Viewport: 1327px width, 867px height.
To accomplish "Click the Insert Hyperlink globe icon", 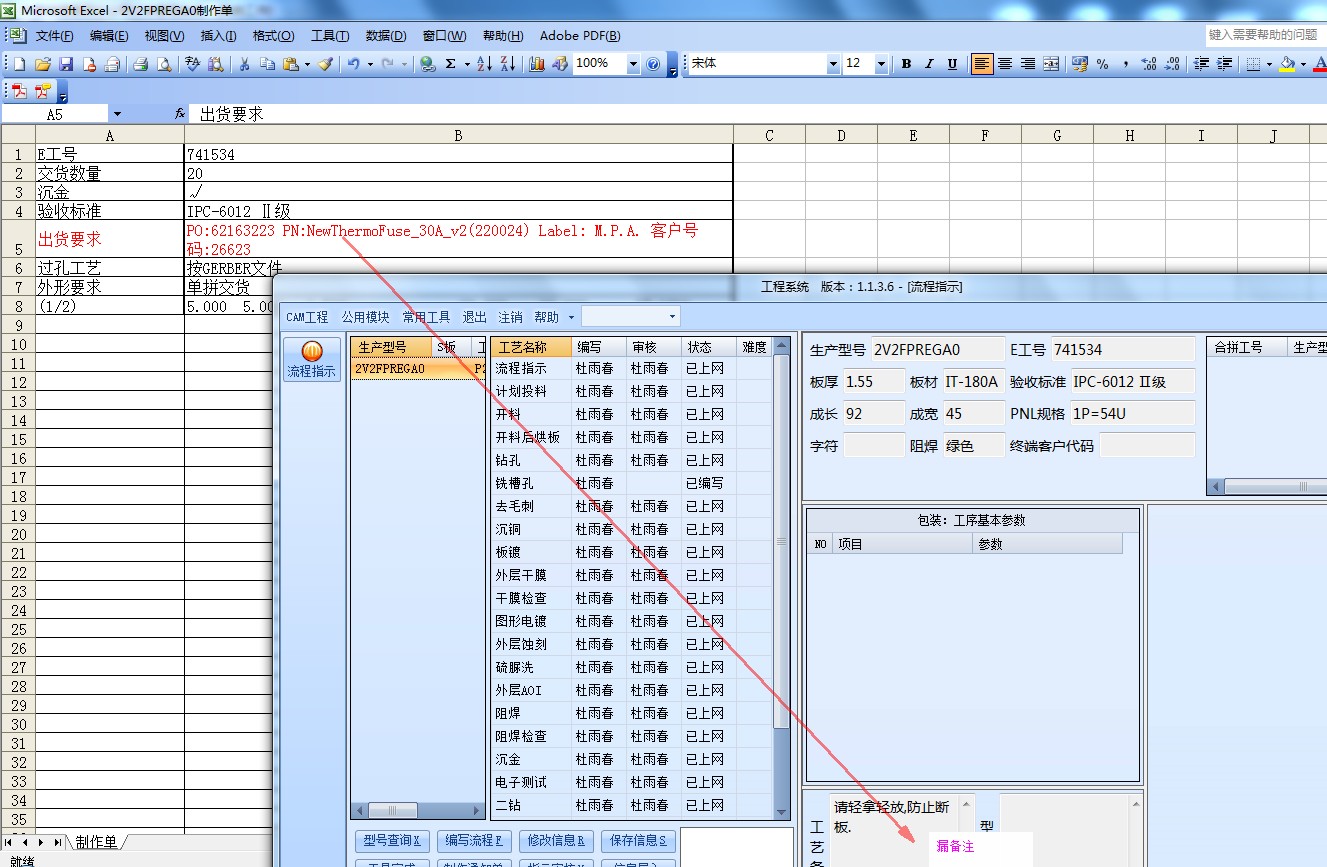I will point(428,64).
